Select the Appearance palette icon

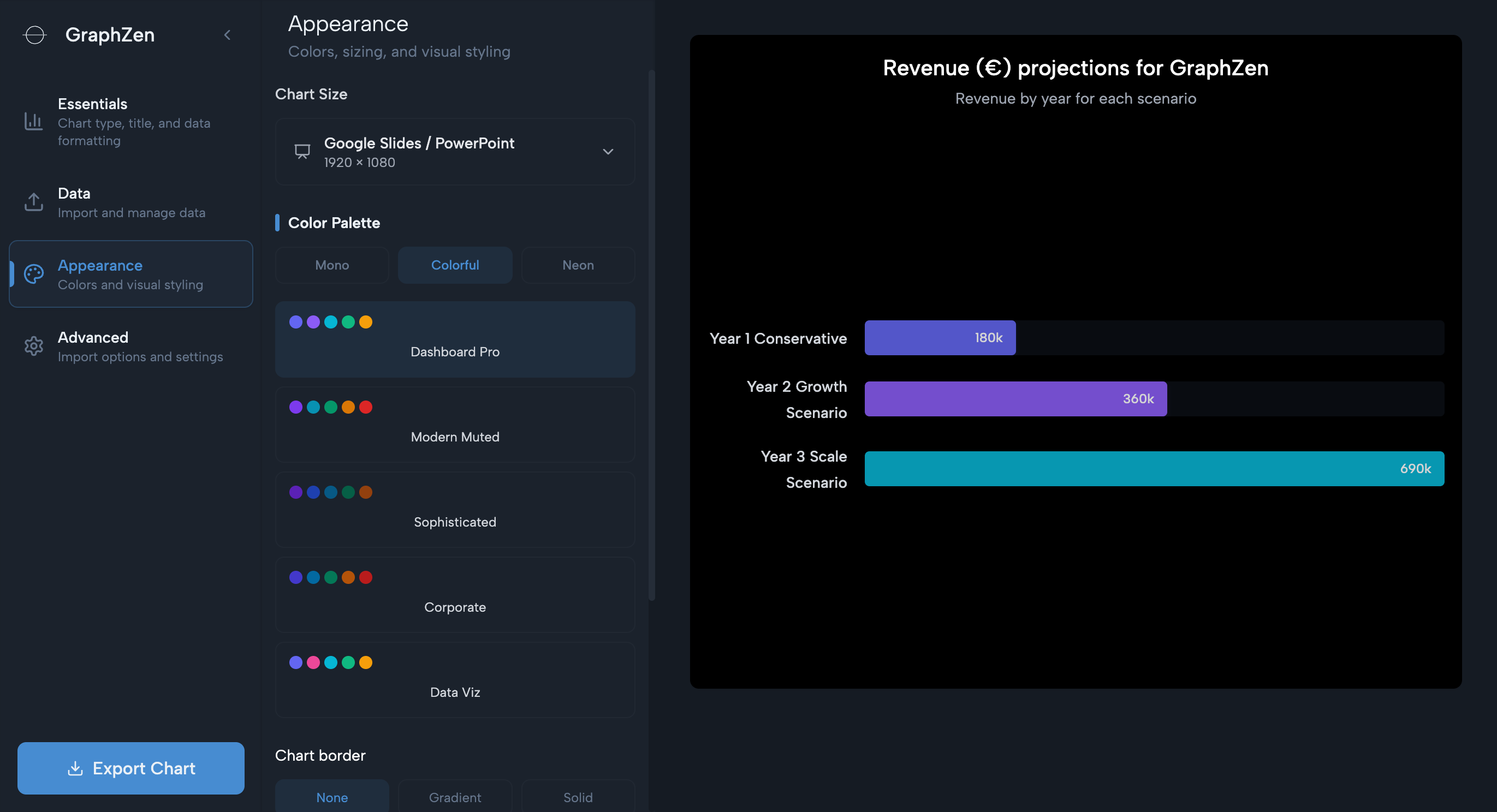coord(34,273)
